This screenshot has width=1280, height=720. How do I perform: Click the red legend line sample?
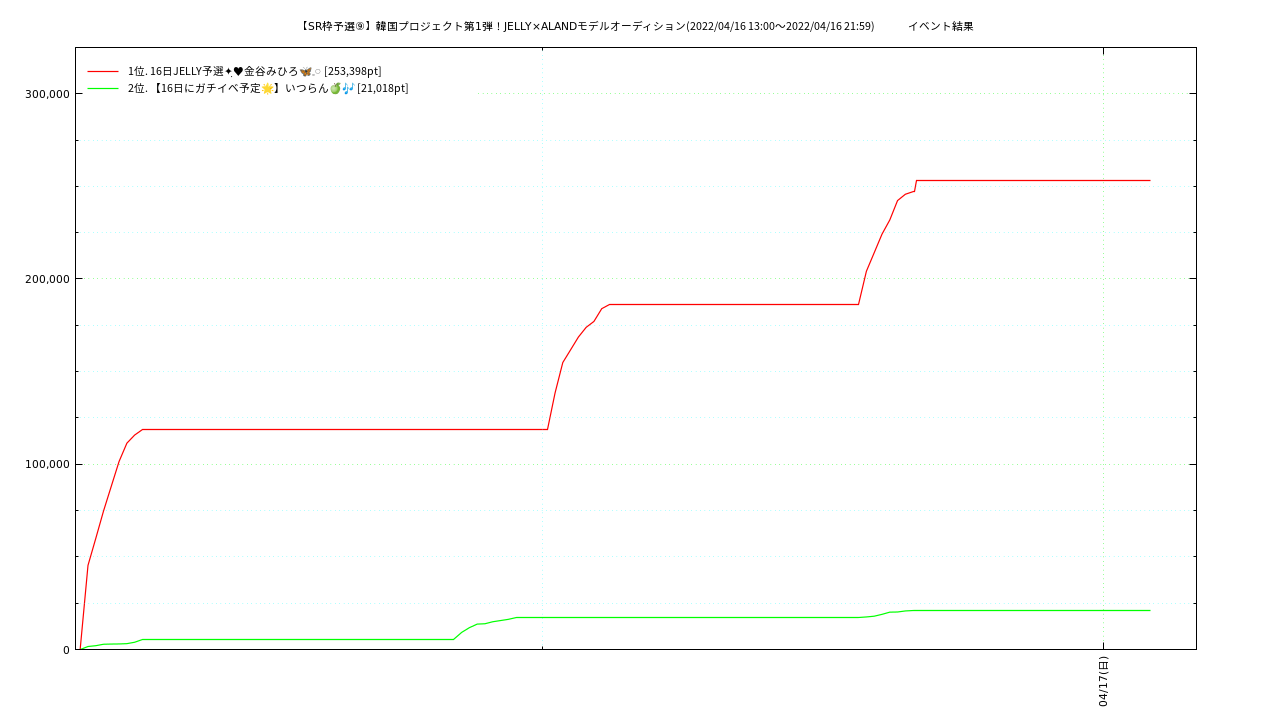pos(103,71)
